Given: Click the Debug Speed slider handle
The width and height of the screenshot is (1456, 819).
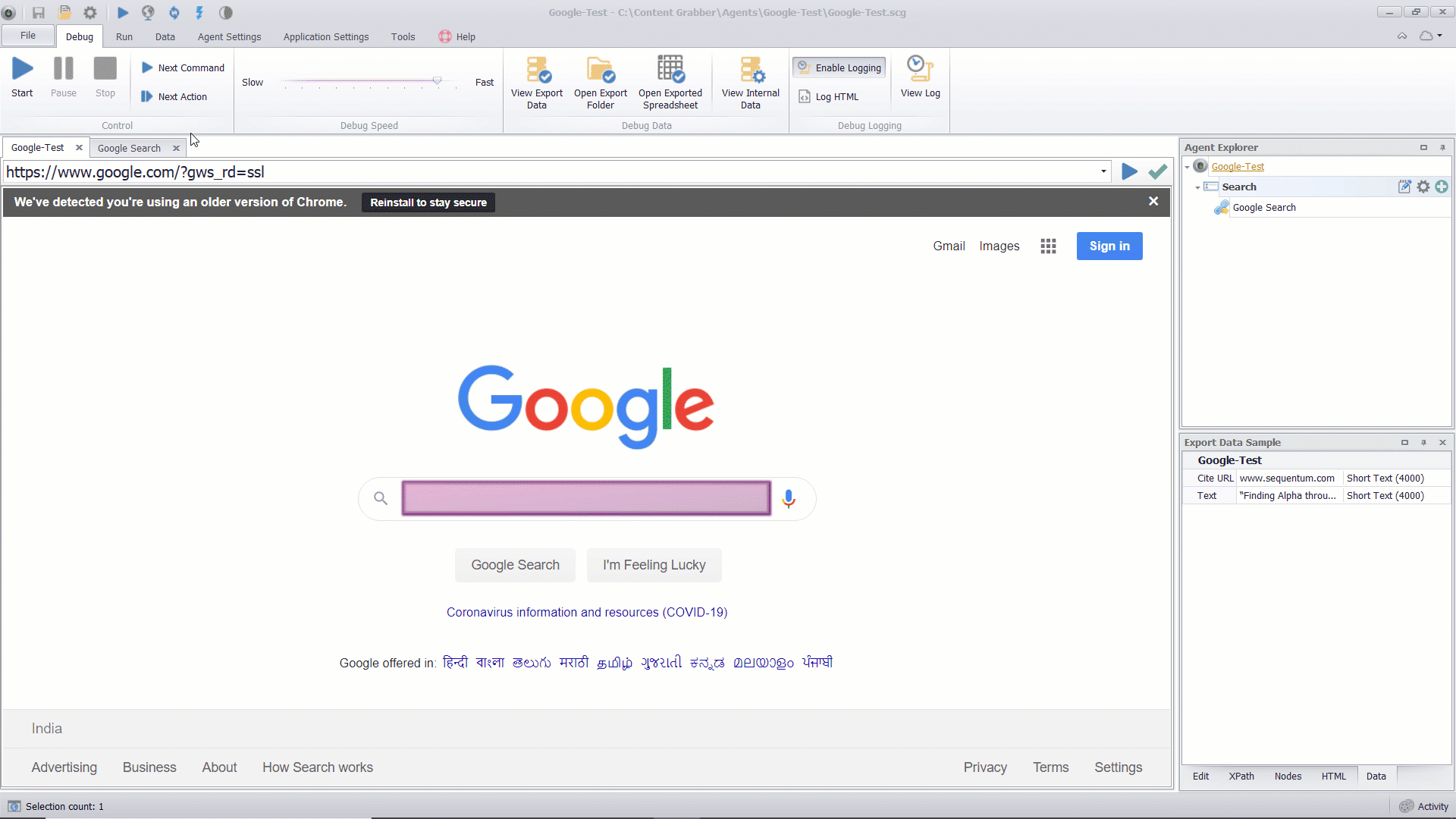Looking at the screenshot, I should point(437,80).
